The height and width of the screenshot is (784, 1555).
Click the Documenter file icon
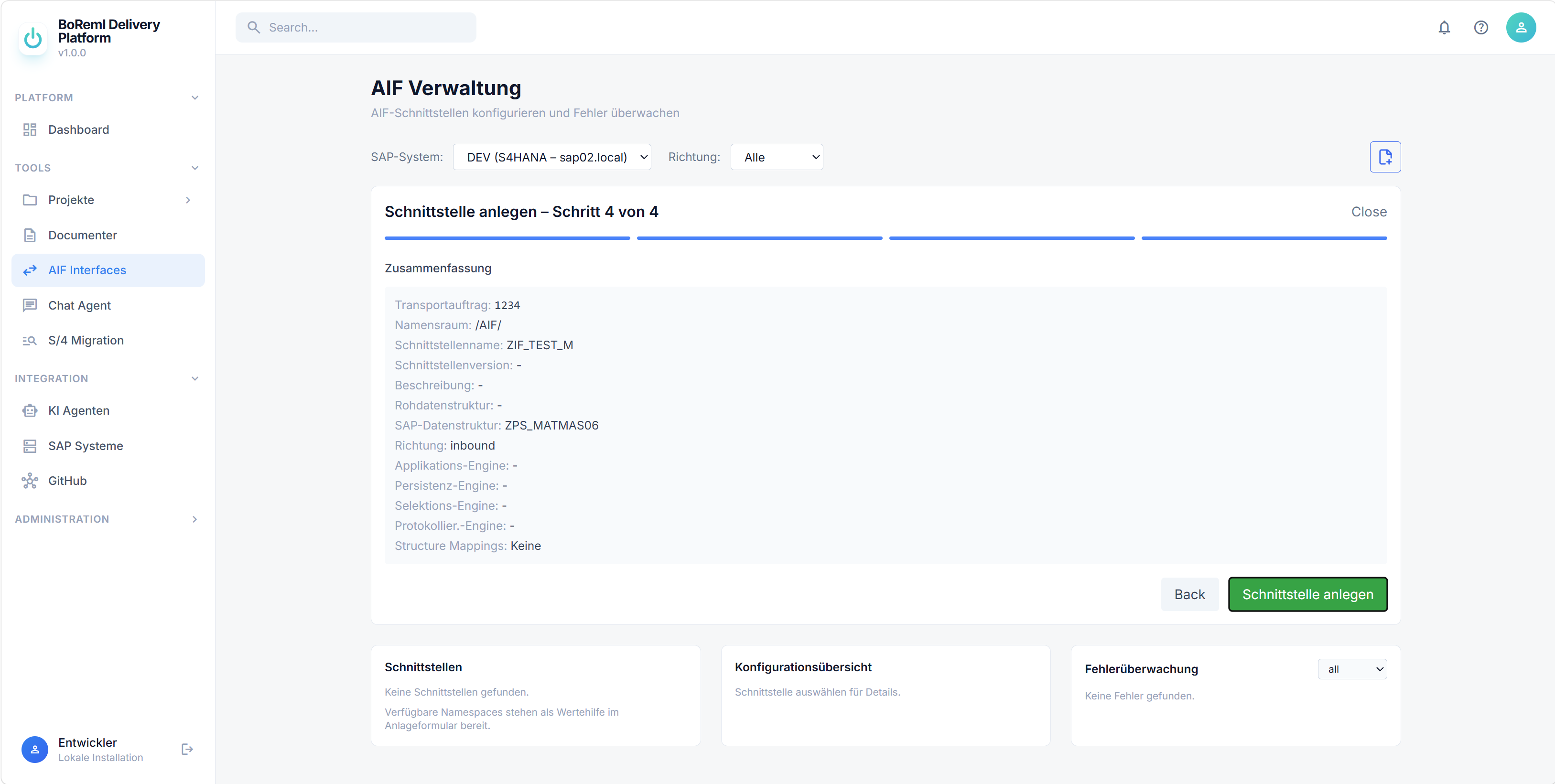[30, 236]
